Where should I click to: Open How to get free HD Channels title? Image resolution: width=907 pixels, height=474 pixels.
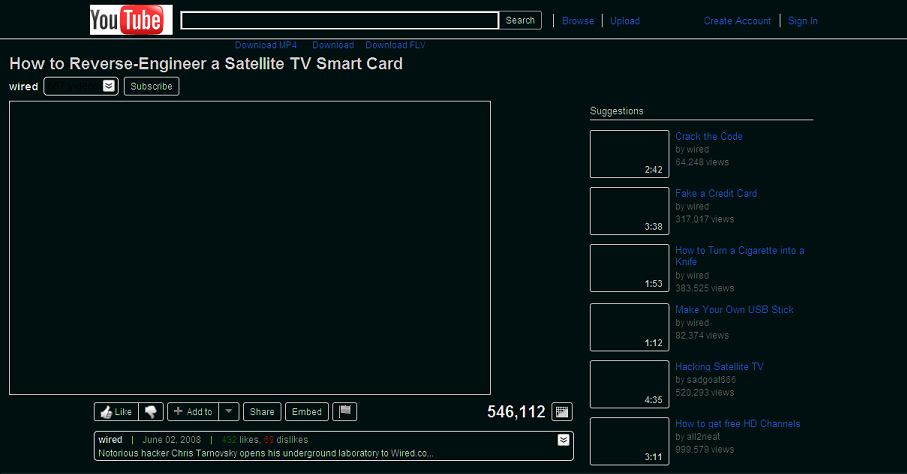pyautogui.click(x=738, y=424)
